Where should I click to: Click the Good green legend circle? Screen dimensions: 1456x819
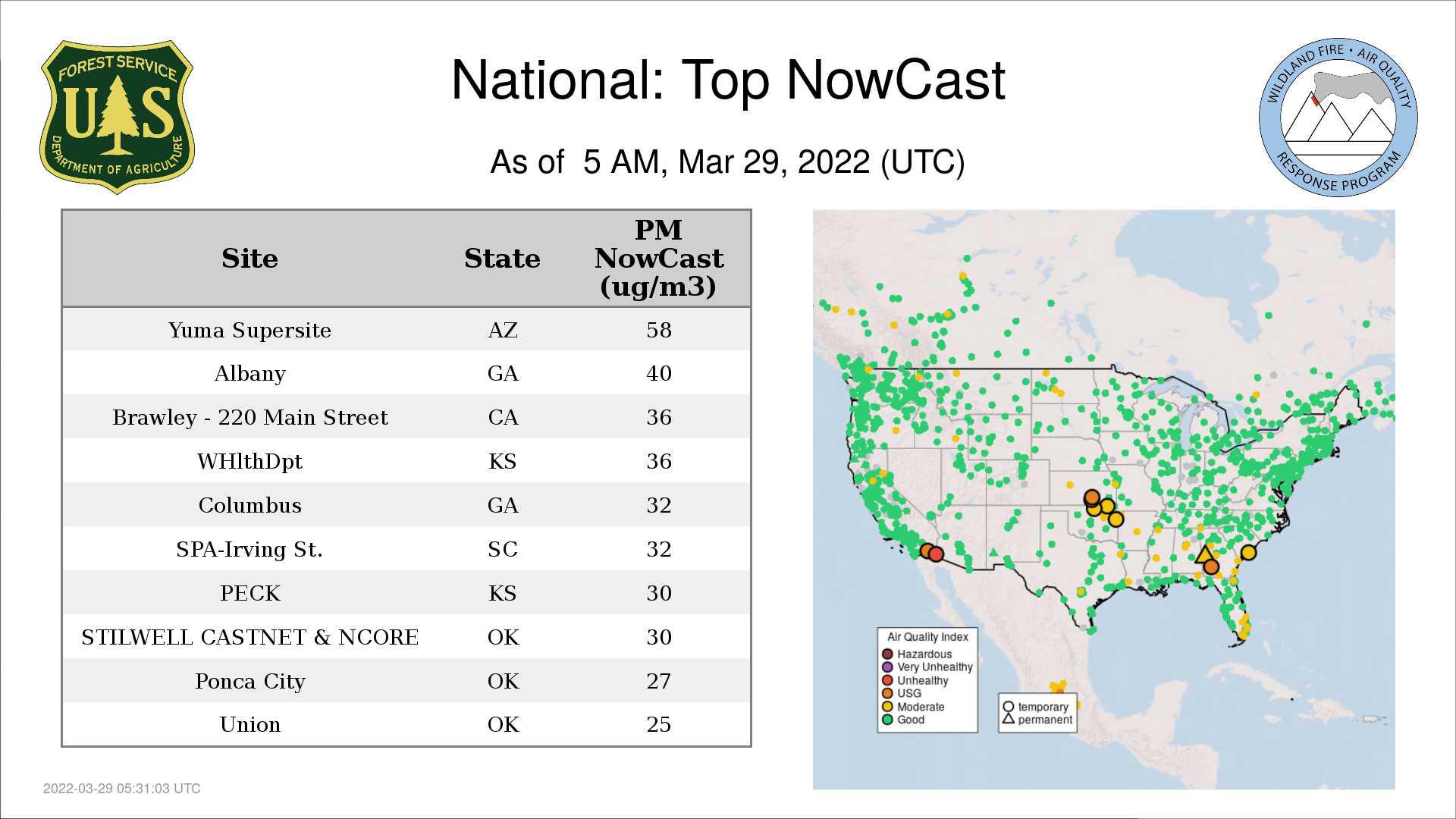point(887,720)
